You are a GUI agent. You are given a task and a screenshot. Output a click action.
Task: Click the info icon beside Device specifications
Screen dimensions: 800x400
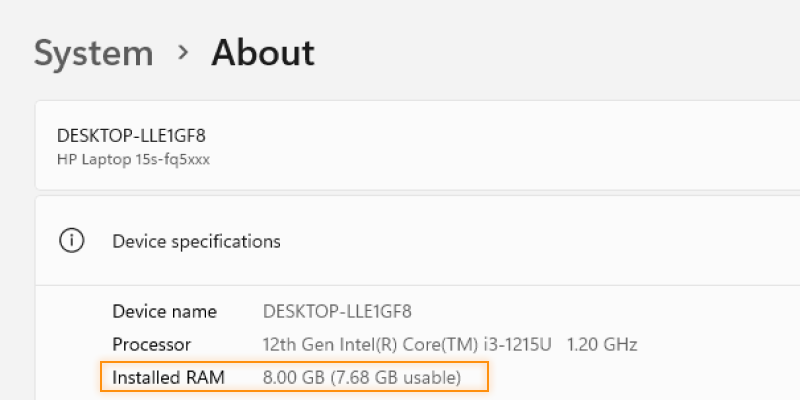click(71, 240)
